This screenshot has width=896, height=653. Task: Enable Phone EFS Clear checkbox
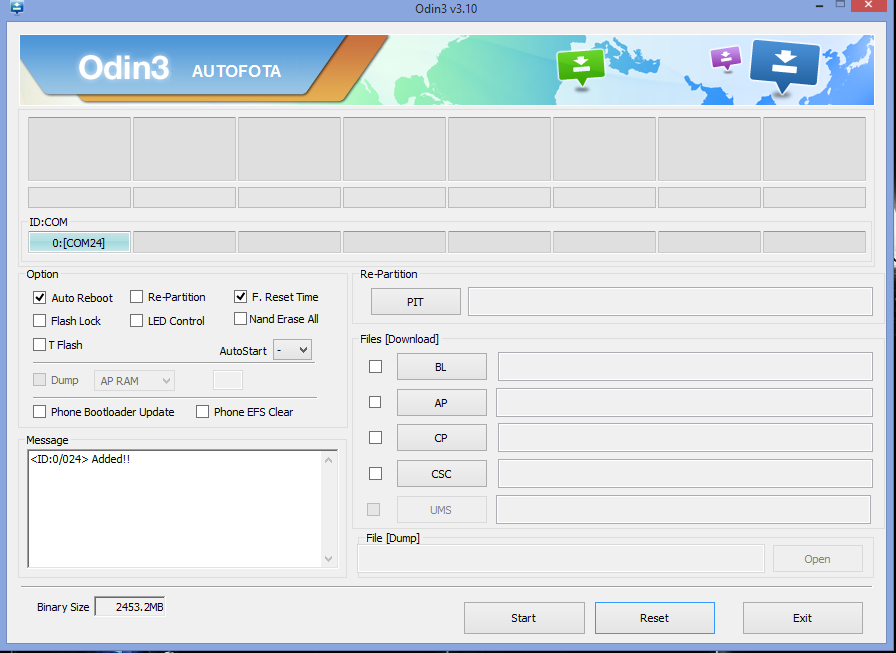[x=202, y=411]
